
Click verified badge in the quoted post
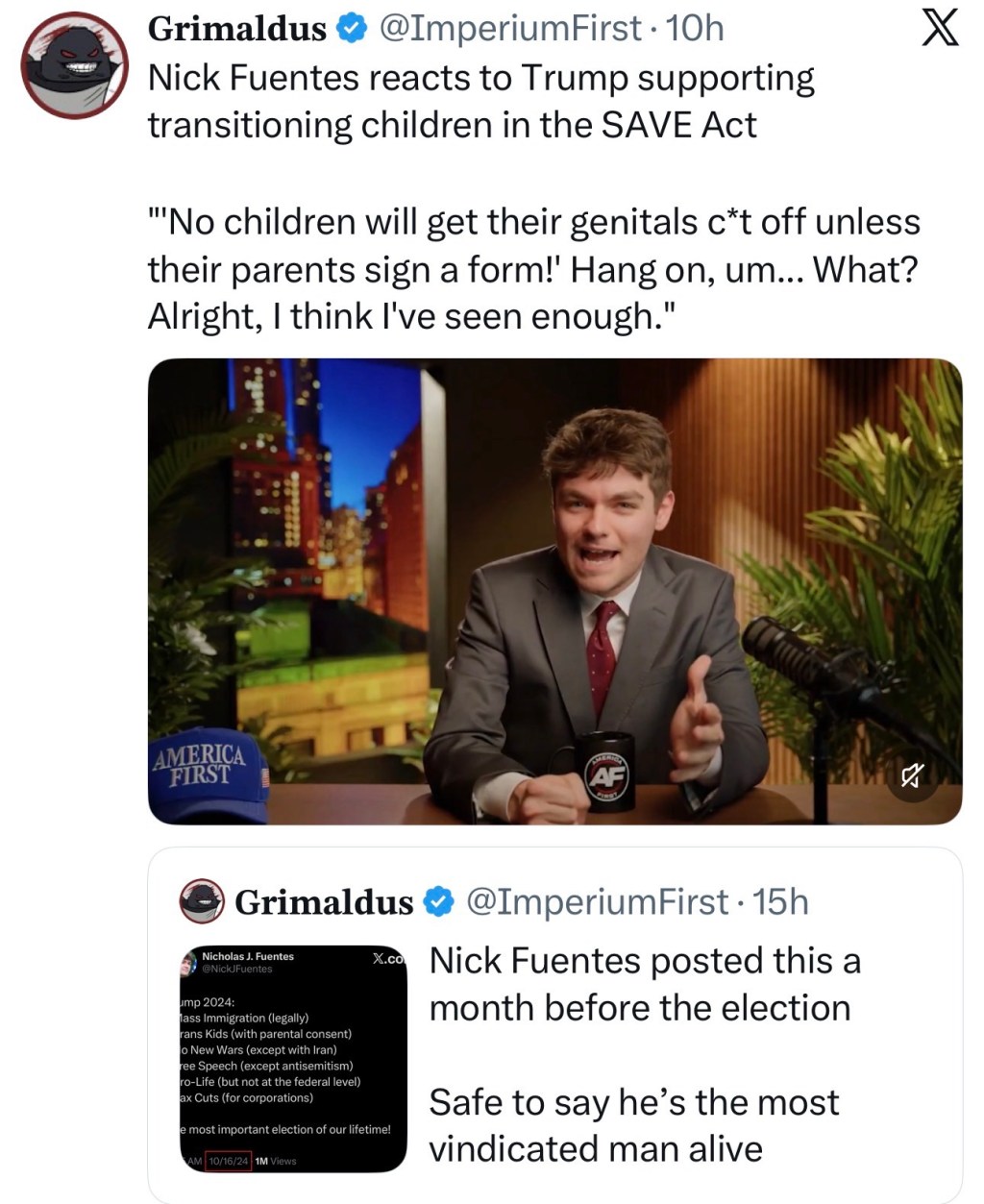(x=438, y=901)
